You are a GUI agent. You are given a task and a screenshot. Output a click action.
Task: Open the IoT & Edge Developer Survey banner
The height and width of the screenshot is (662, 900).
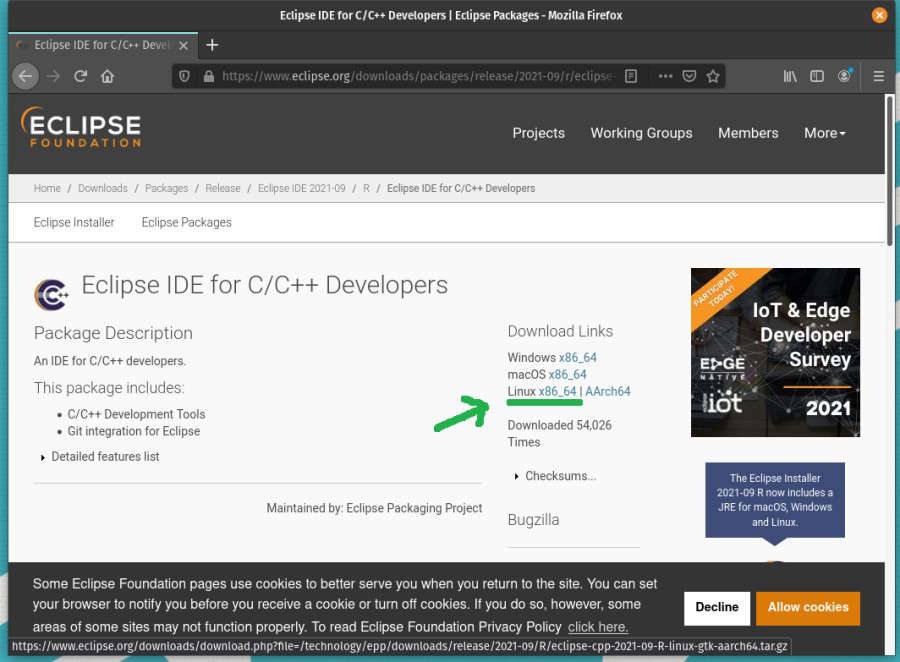[775, 353]
